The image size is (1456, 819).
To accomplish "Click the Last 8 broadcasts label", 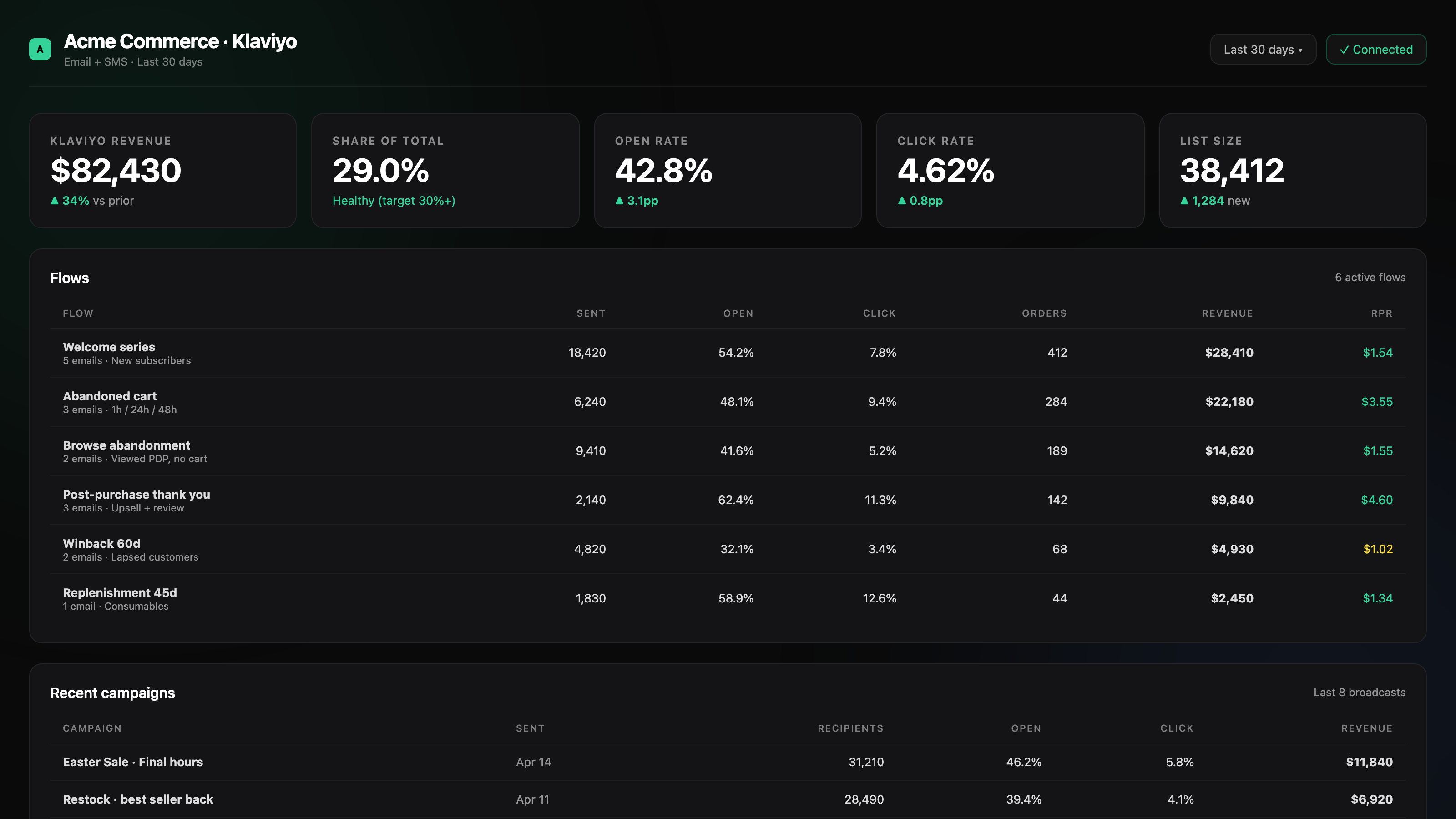I will [x=1360, y=693].
